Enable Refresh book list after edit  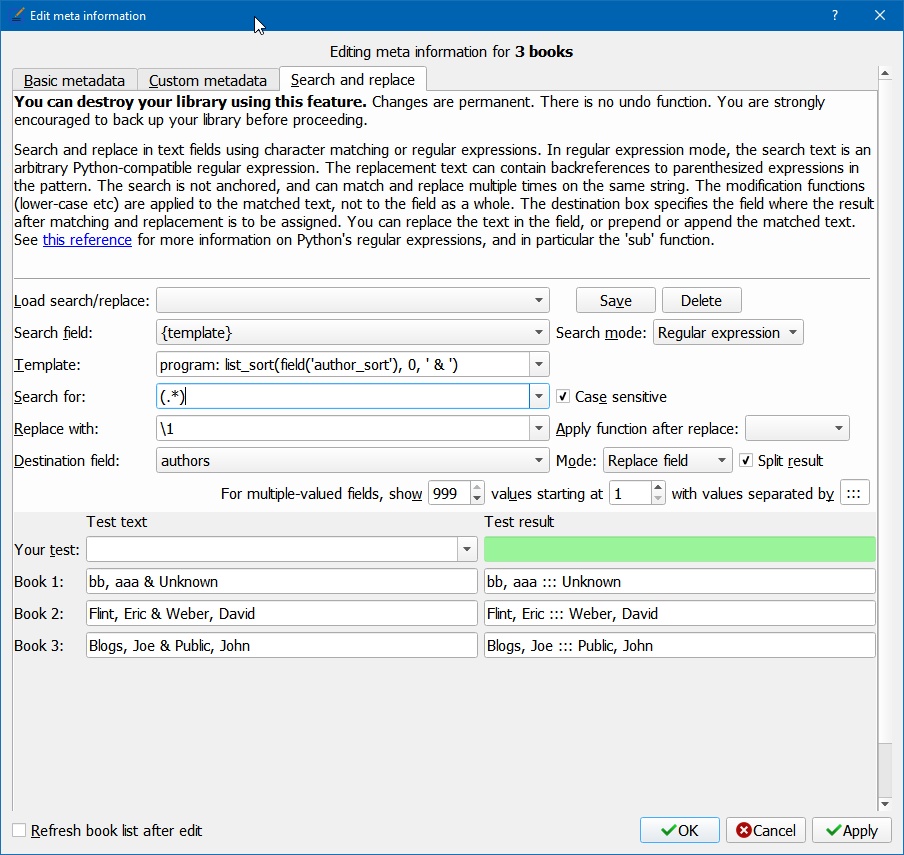tap(20, 830)
